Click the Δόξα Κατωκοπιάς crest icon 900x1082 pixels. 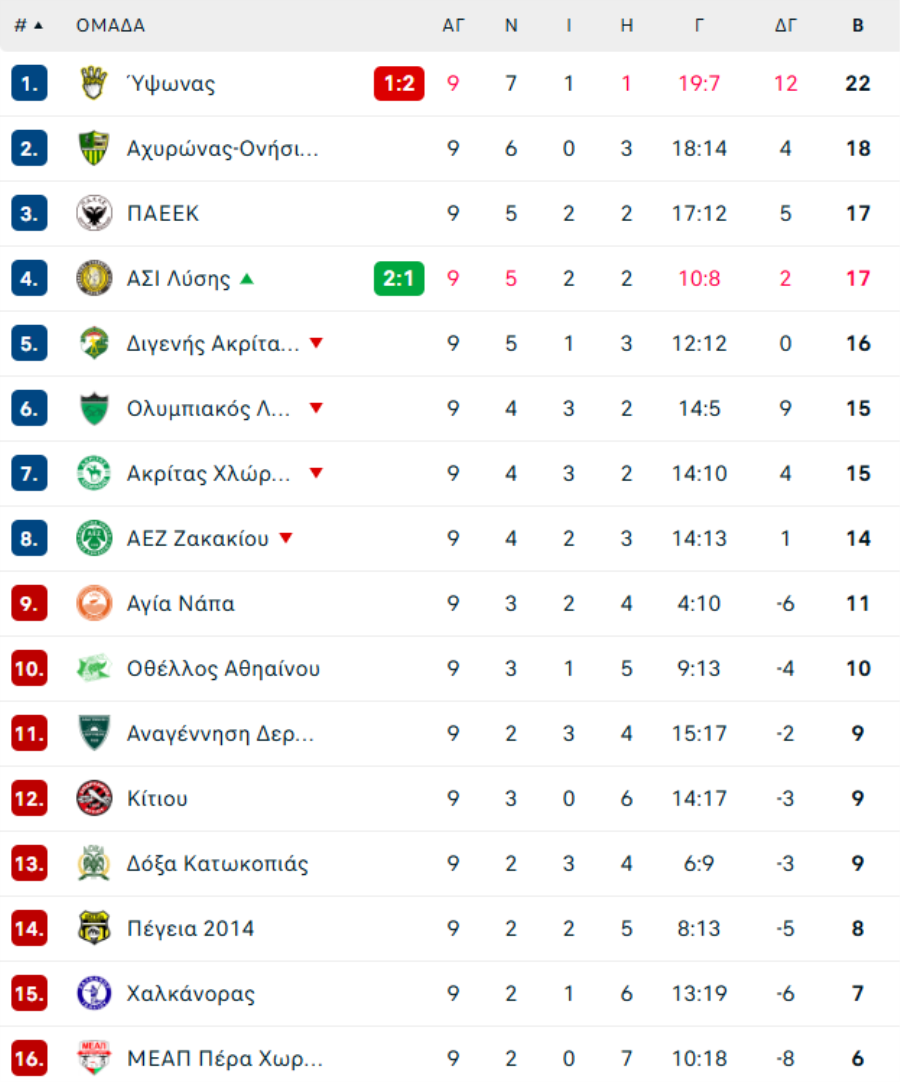point(94,863)
